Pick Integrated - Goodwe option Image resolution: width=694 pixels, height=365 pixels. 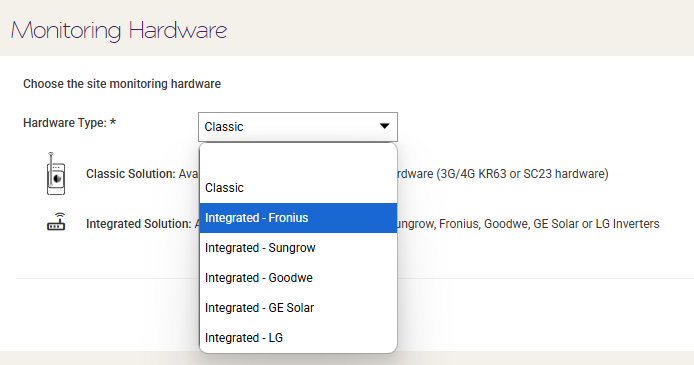coord(298,278)
